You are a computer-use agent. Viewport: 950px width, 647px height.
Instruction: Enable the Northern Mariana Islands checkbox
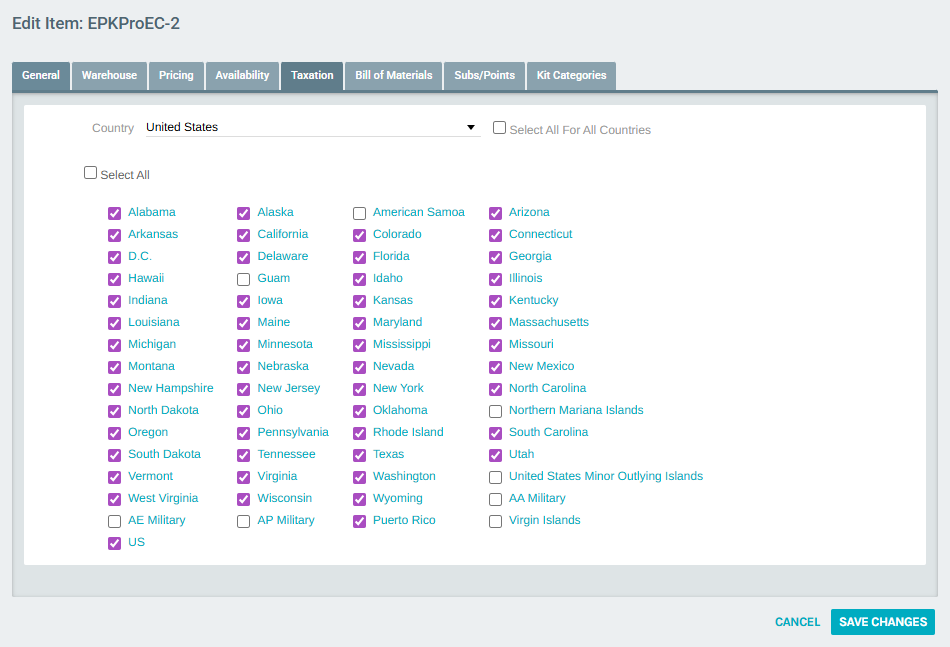495,410
